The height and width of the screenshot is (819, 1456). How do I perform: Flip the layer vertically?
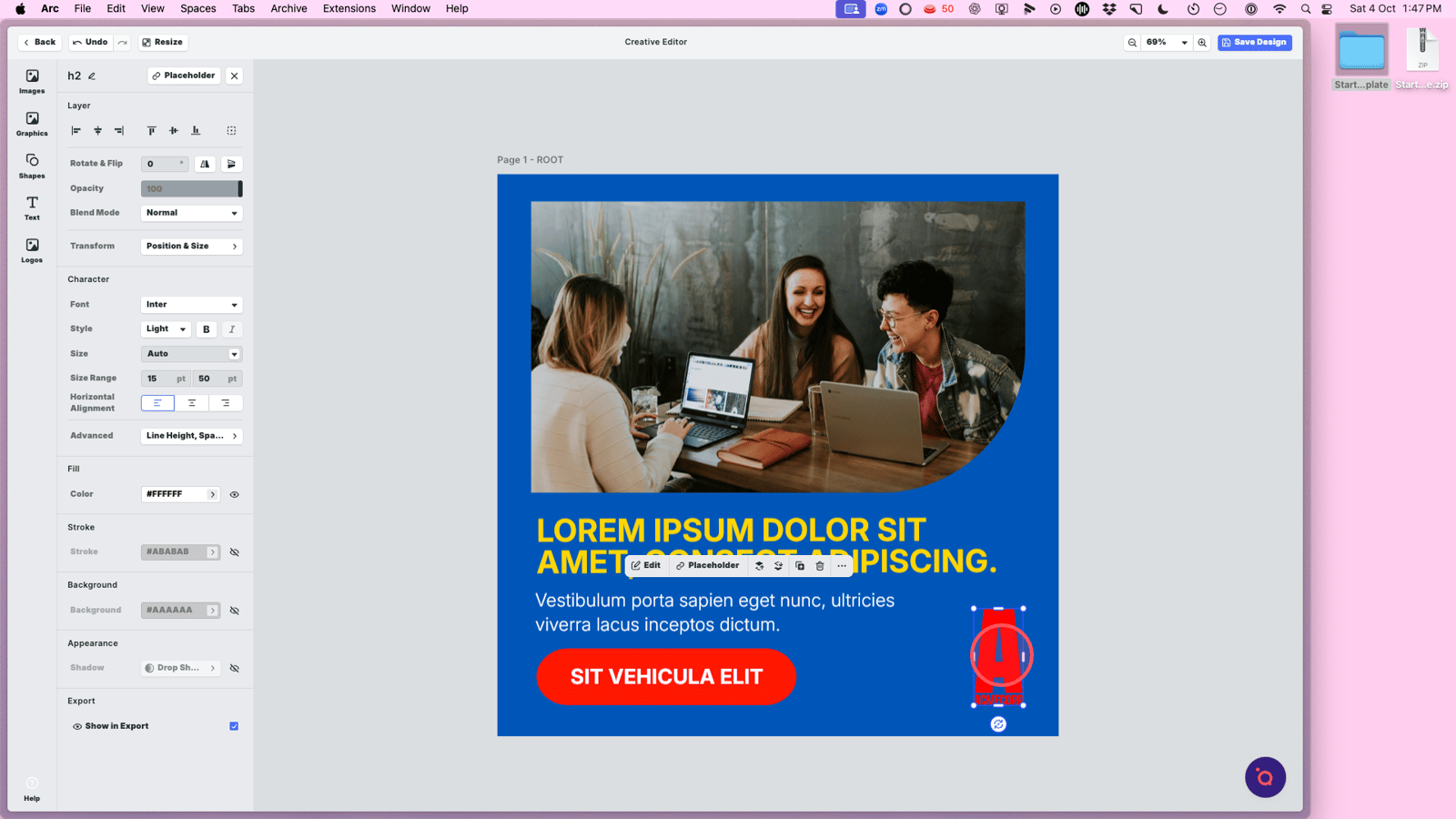coord(231,164)
